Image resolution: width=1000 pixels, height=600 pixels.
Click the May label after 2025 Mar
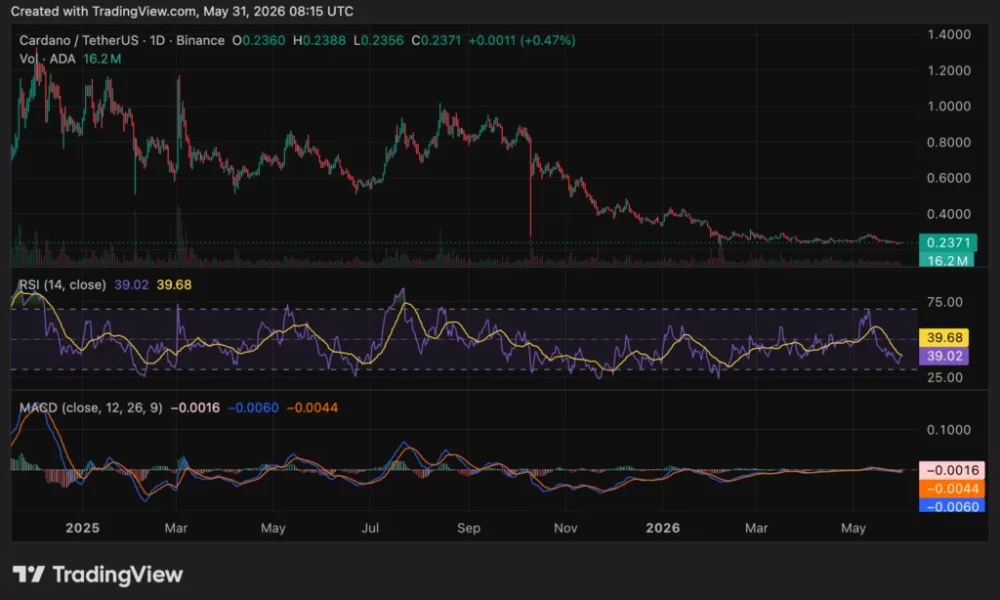(273, 528)
